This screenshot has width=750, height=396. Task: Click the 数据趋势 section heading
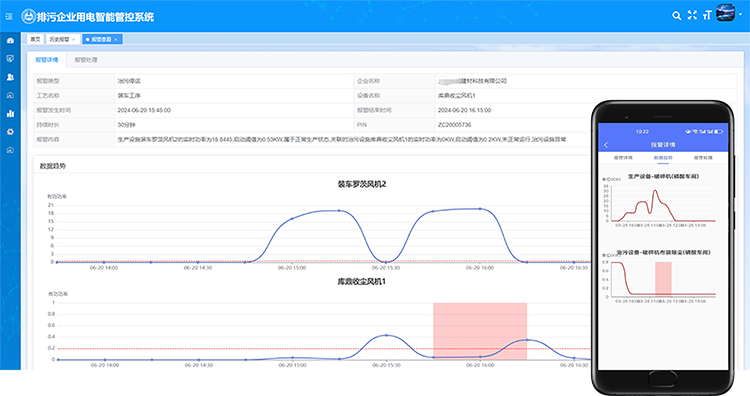pyautogui.click(x=53, y=166)
